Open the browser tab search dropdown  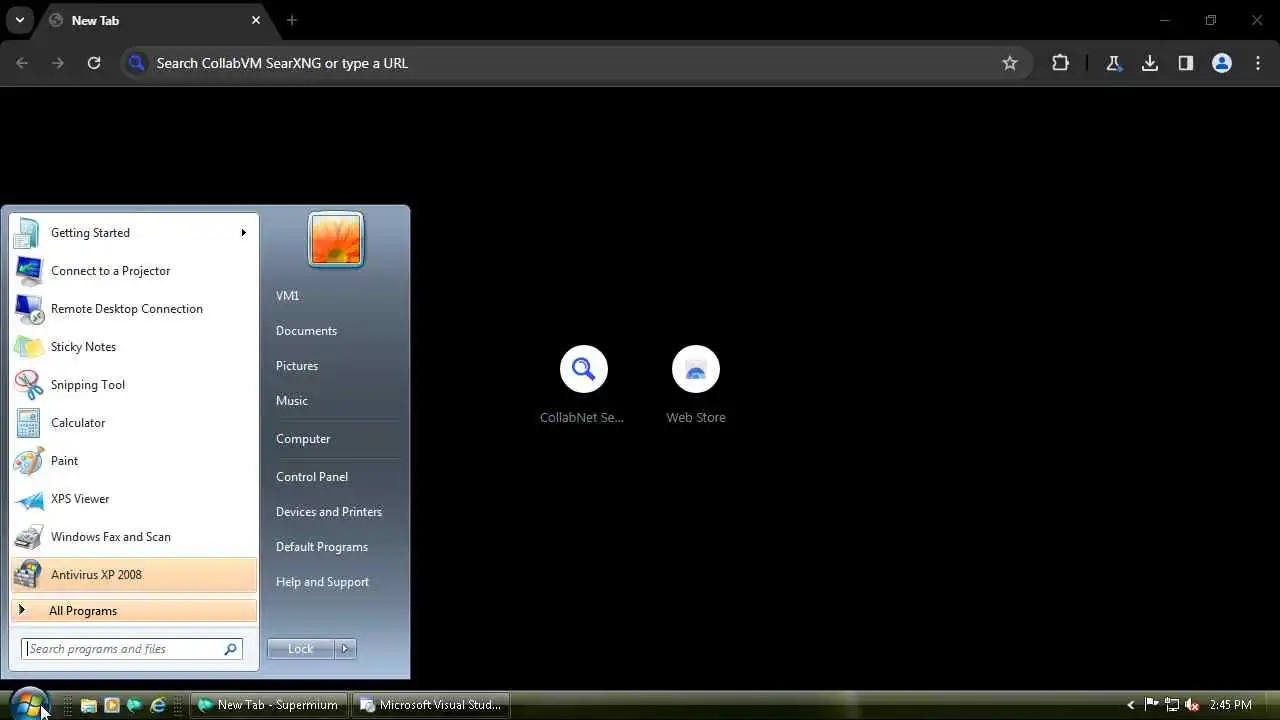[x=19, y=20]
